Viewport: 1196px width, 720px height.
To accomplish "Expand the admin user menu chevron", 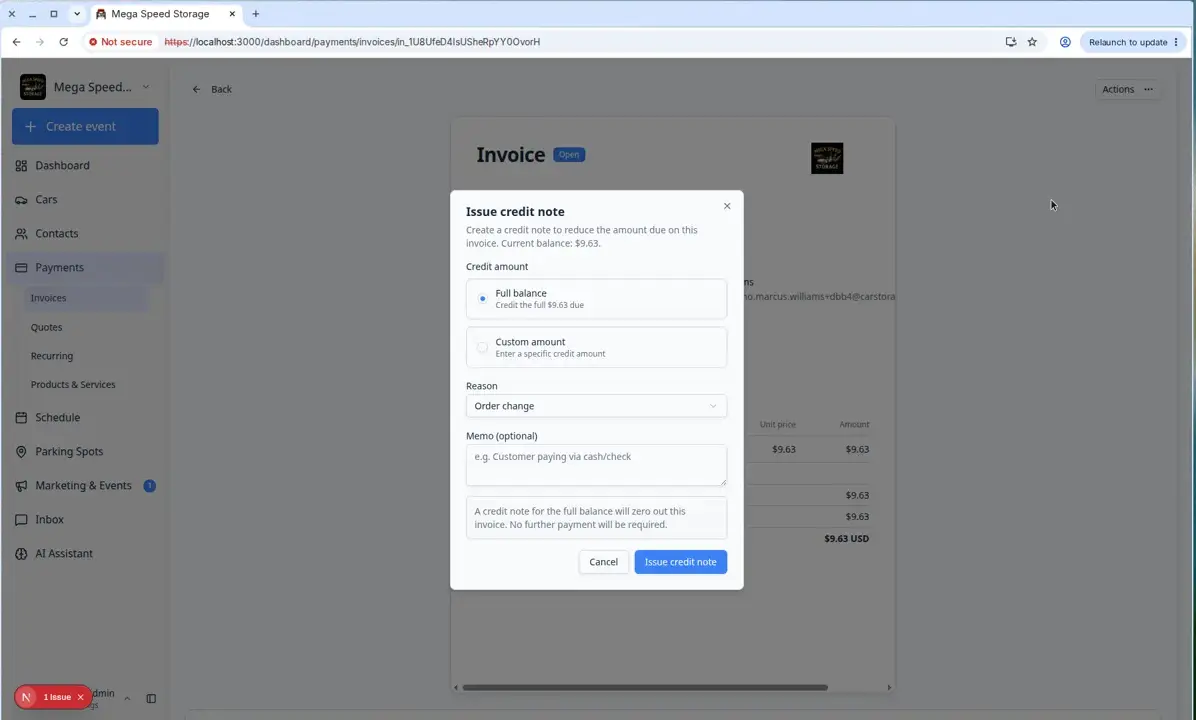I will tap(127, 699).
